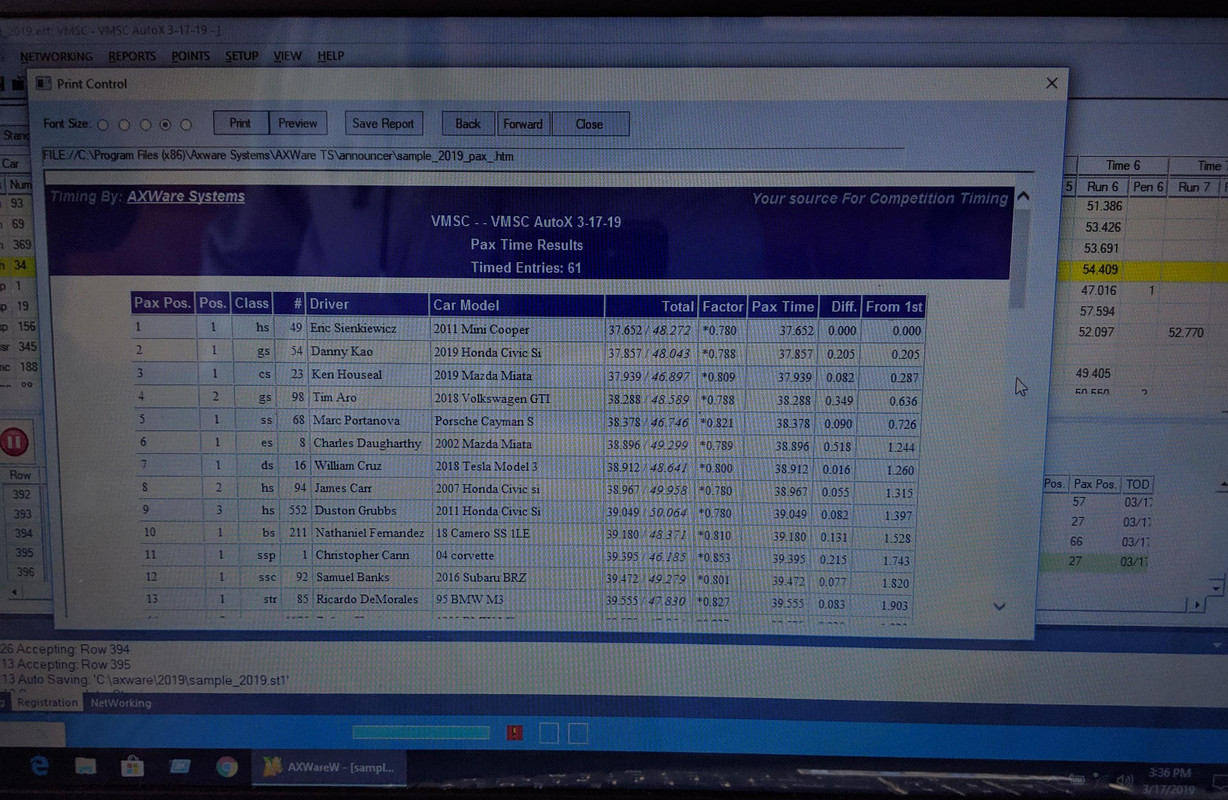Screen dimensions: 1228x800
Task: Open the Preview button
Action: pyautogui.click(x=298, y=123)
